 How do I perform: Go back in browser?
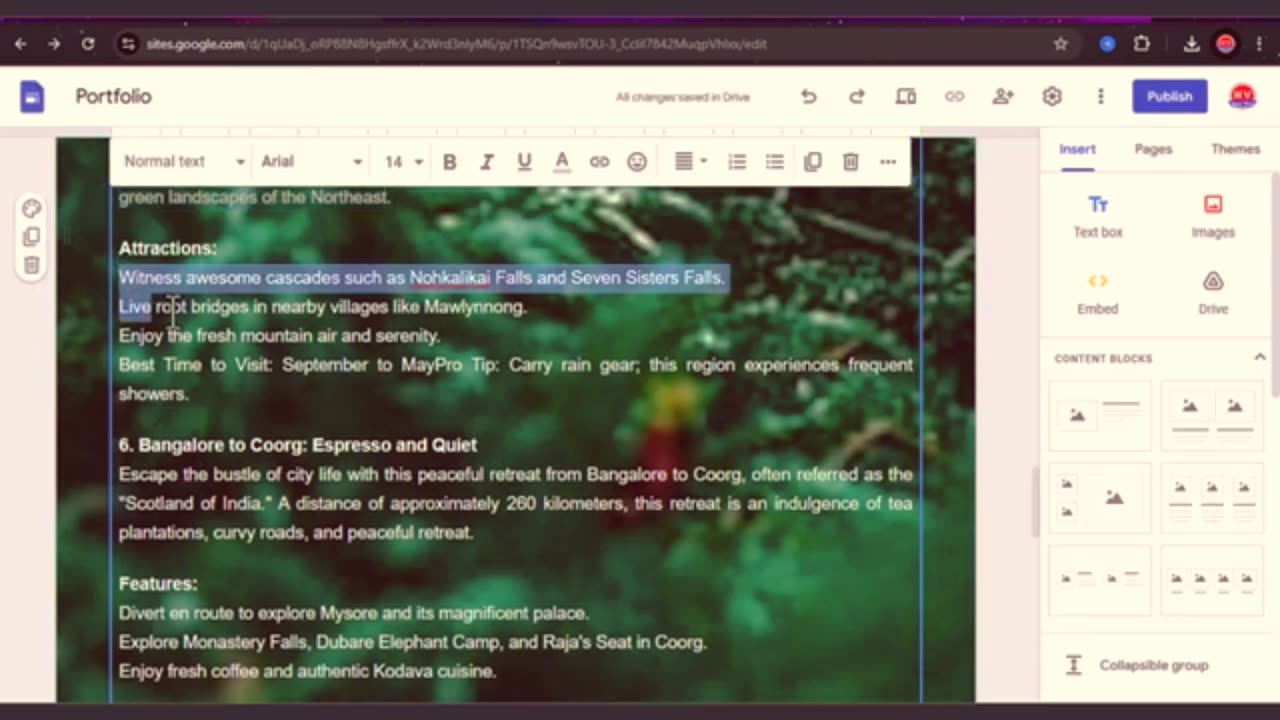click(x=21, y=44)
